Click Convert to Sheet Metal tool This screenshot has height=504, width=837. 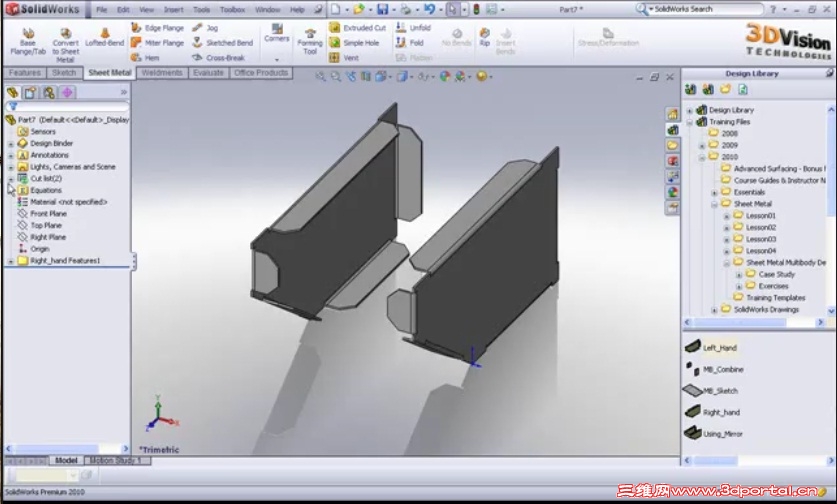(x=66, y=45)
